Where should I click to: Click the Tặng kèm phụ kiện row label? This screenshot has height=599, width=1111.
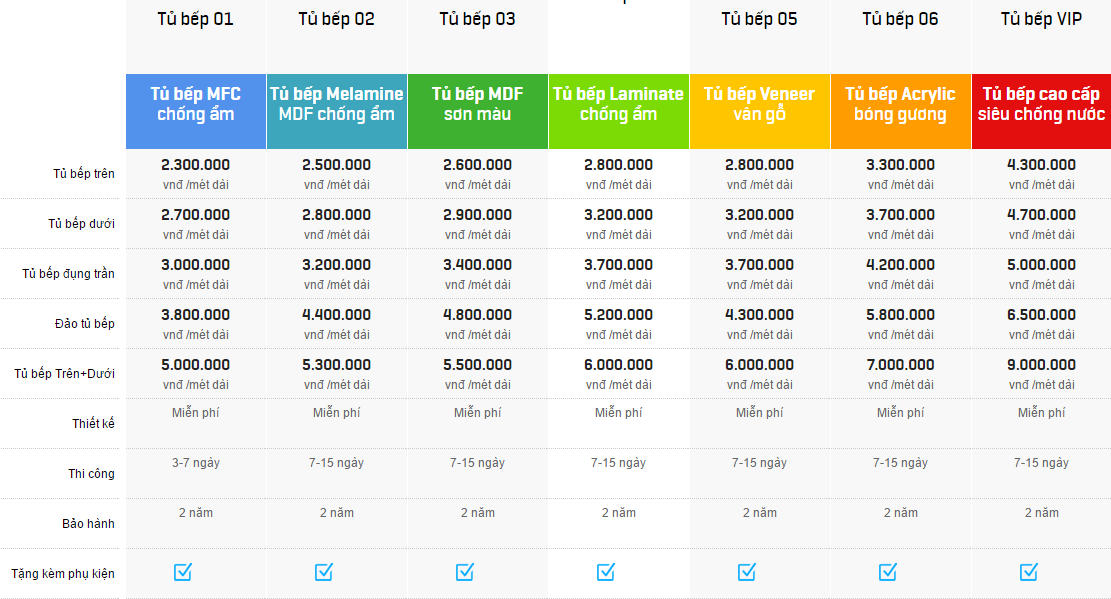(x=62, y=573)
